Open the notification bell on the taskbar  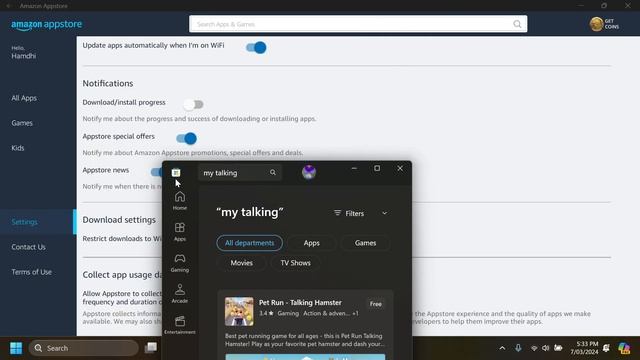[606, 348]
